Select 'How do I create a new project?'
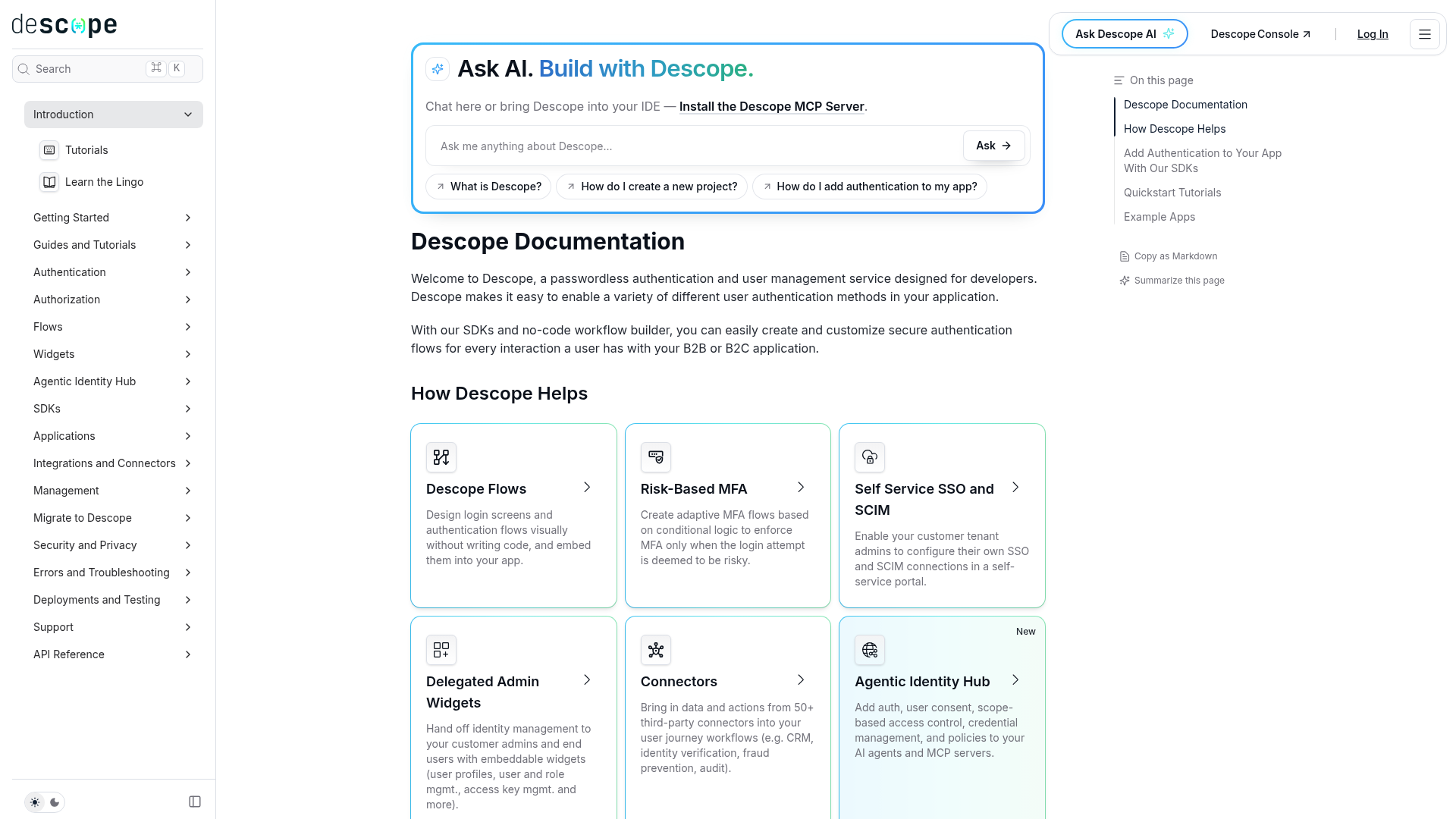 [651, 187]
